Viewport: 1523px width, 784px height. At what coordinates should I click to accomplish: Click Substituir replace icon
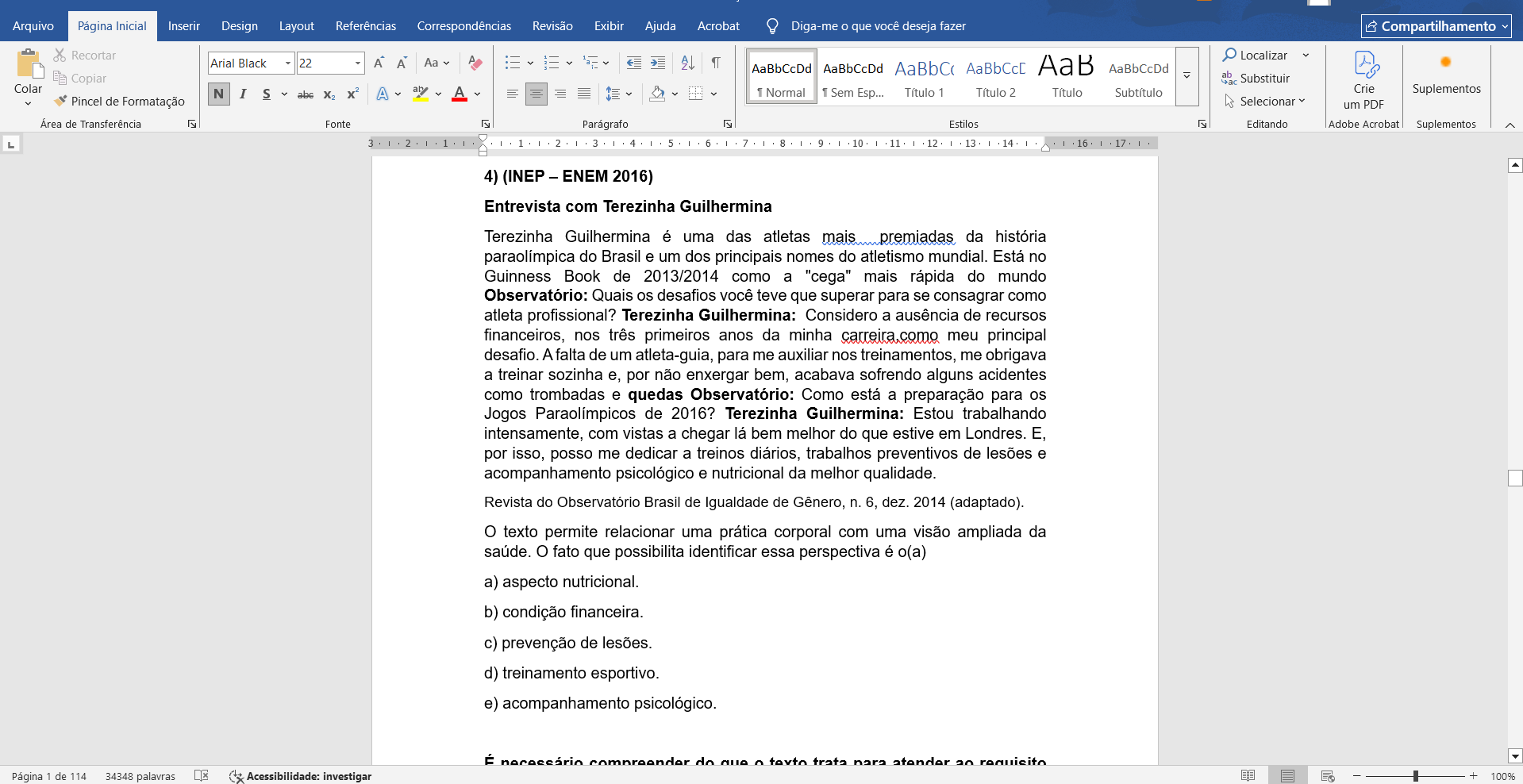(1256, 78)
